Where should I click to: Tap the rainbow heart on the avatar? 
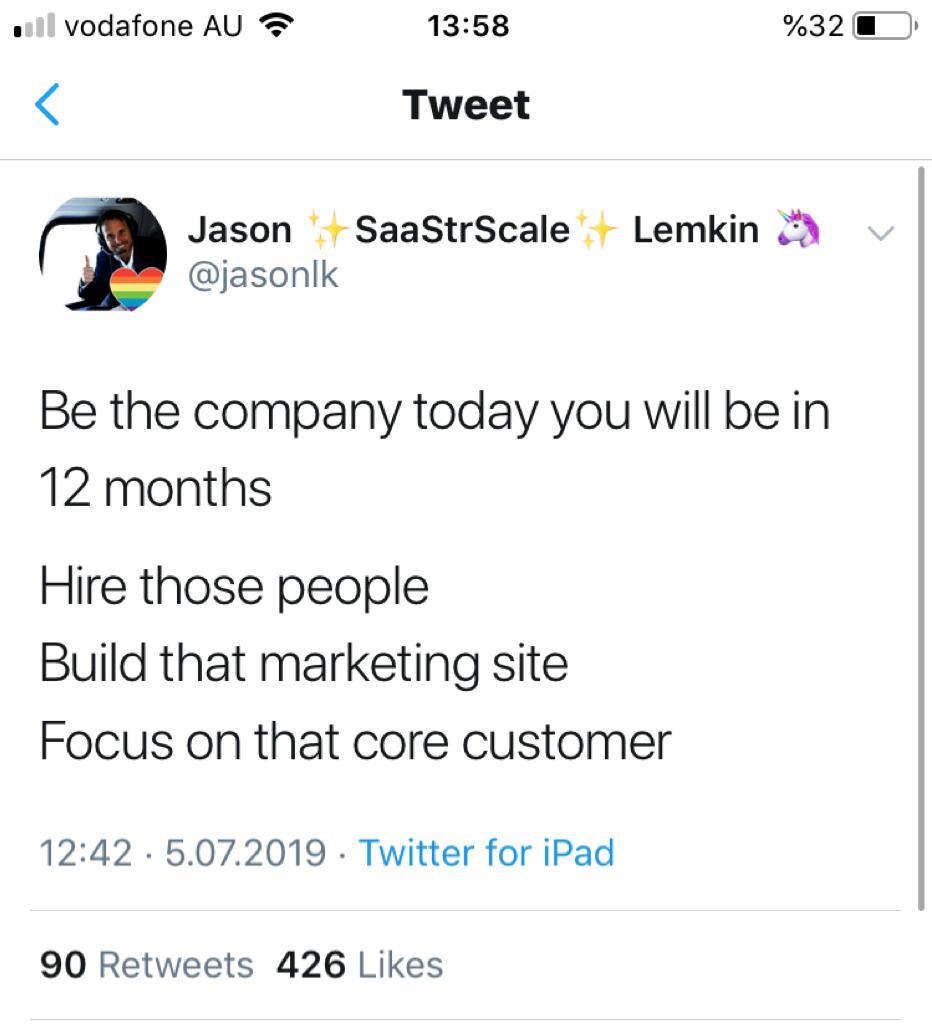pyautogui.click(x=138, y=288)
